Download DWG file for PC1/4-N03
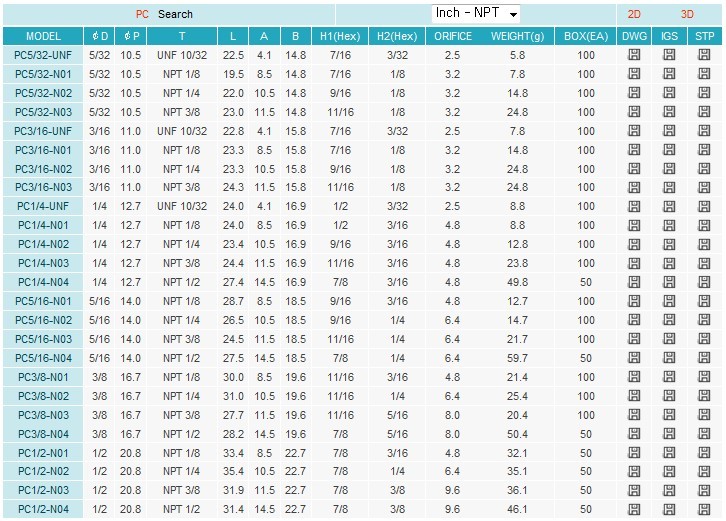 [x=634, y=263]
